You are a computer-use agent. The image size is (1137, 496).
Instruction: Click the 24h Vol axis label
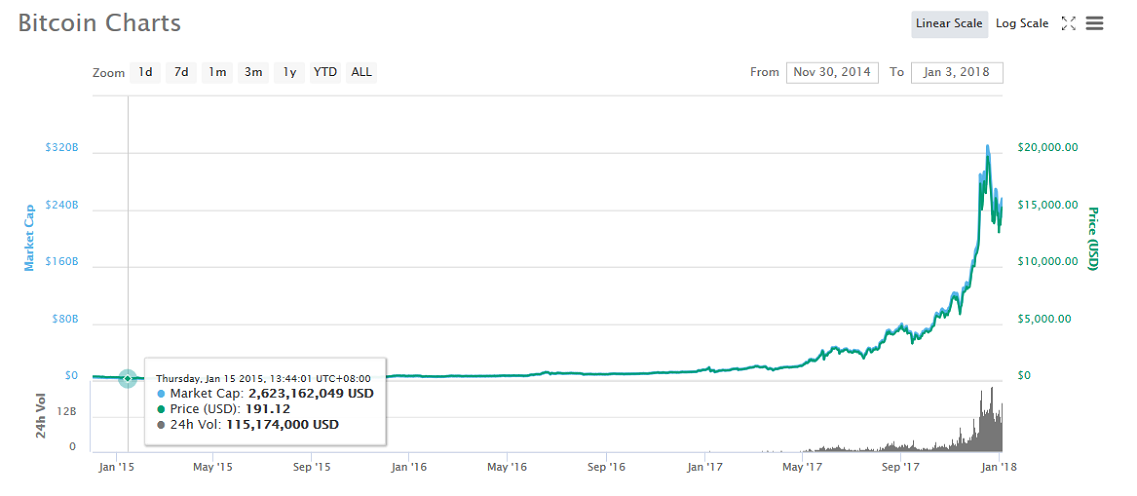42,417
